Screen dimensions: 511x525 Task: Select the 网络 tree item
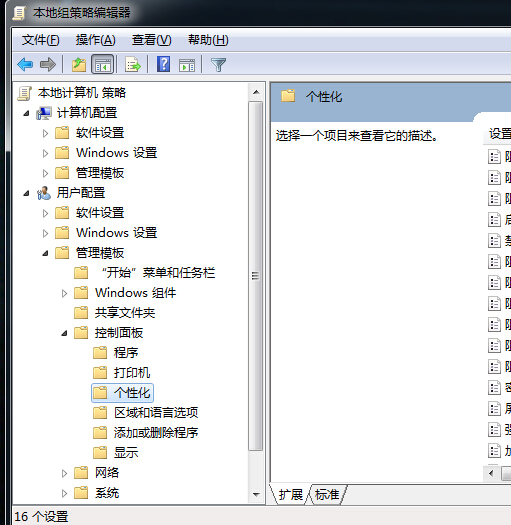107,473
